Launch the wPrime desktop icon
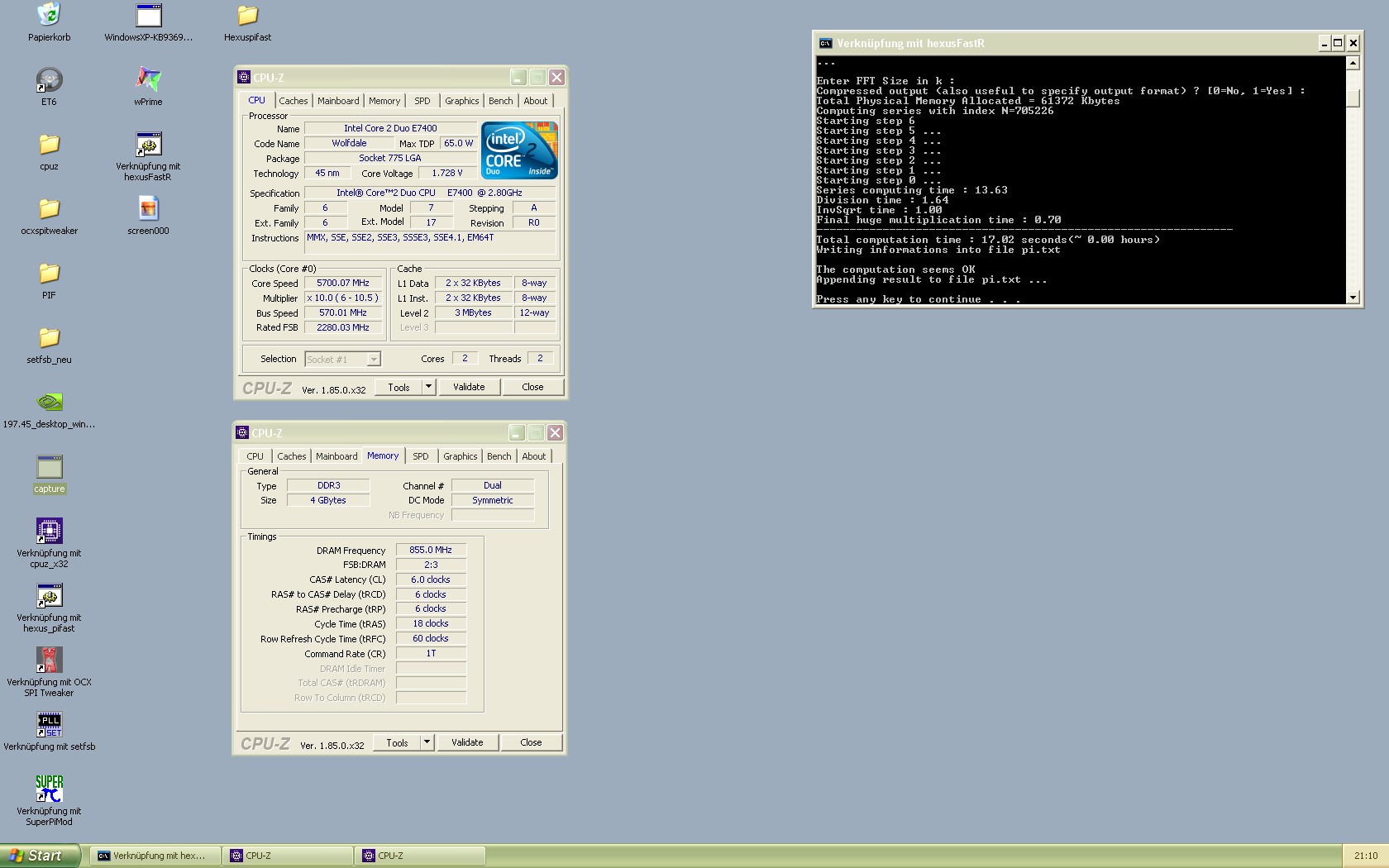Viewport: 1389px width, 868px height. [148, 80]
